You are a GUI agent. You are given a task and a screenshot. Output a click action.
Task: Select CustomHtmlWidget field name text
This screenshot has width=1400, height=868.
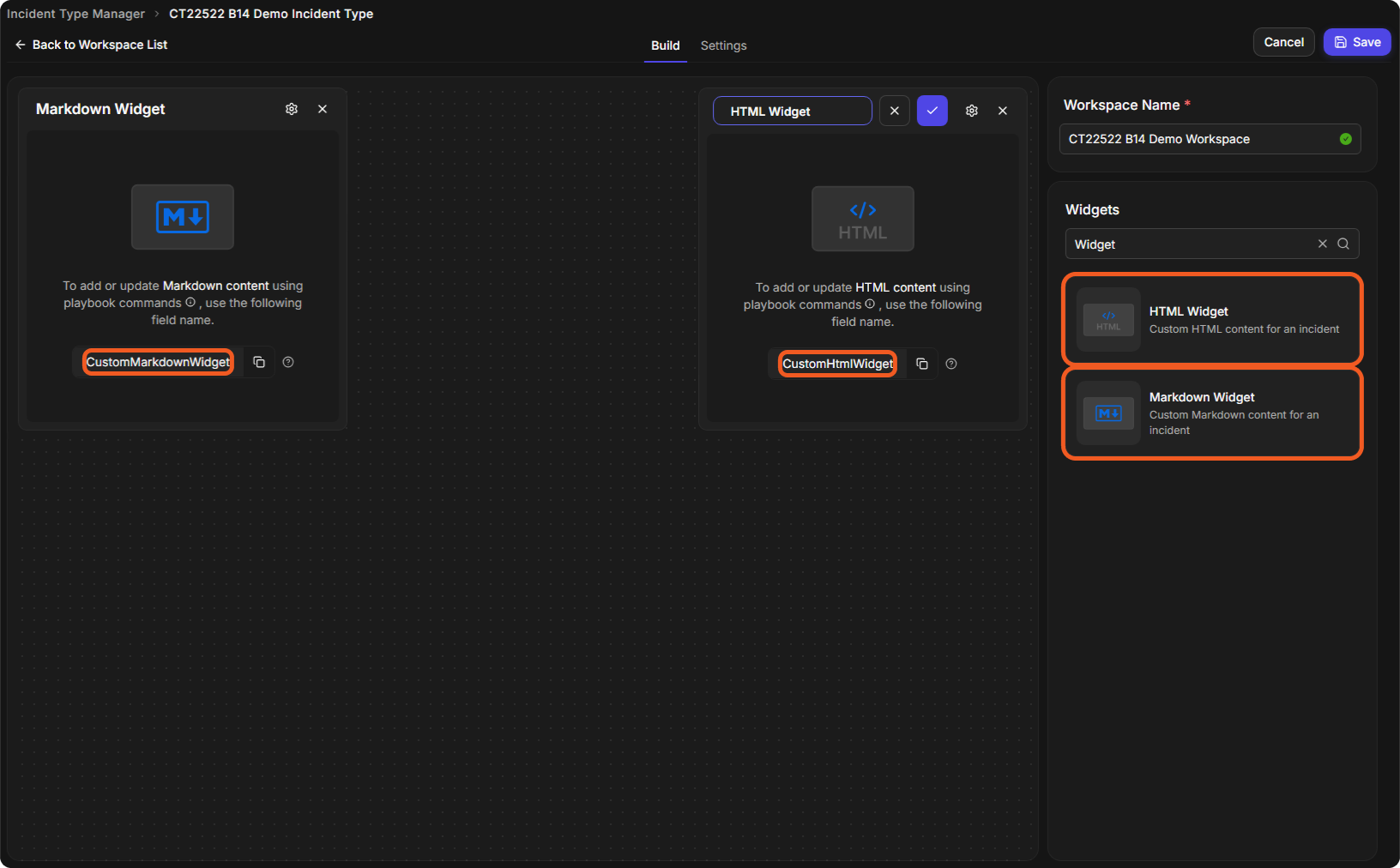(x=838, y=364)
